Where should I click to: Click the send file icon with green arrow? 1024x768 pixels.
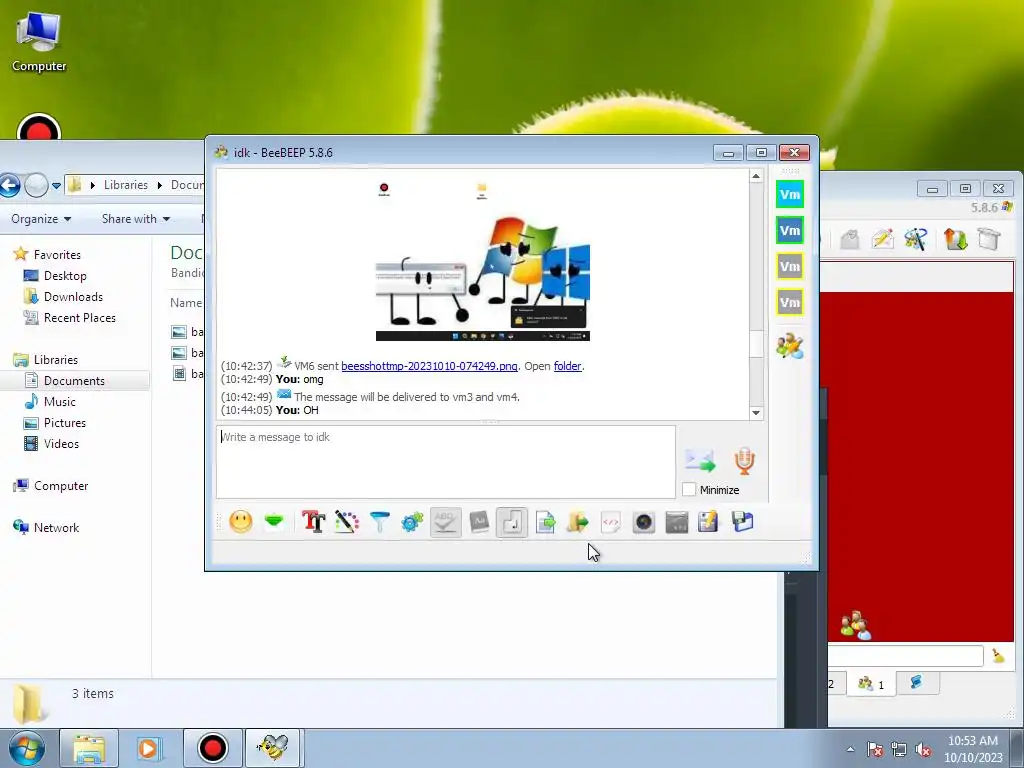click(x=545, y=522)
